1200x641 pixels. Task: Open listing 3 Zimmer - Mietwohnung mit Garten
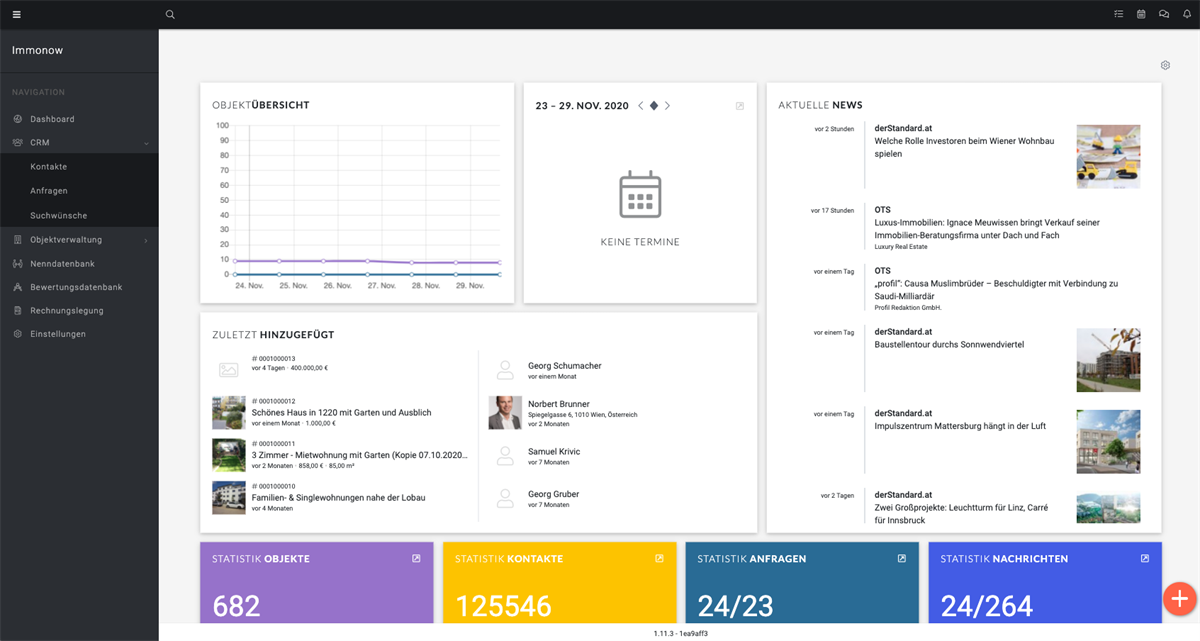click(360, 455)
